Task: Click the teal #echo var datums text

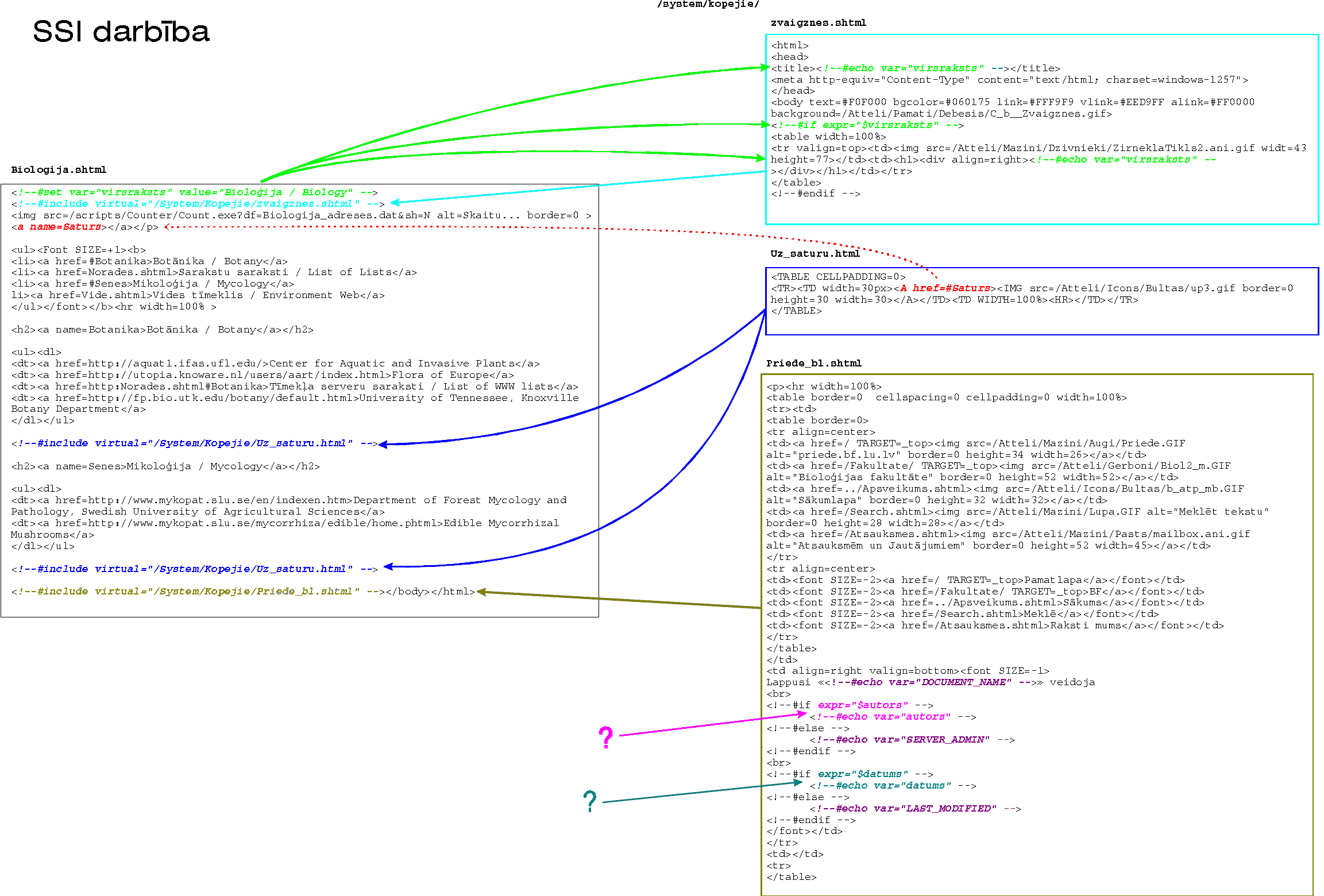Action: point(883,785)
